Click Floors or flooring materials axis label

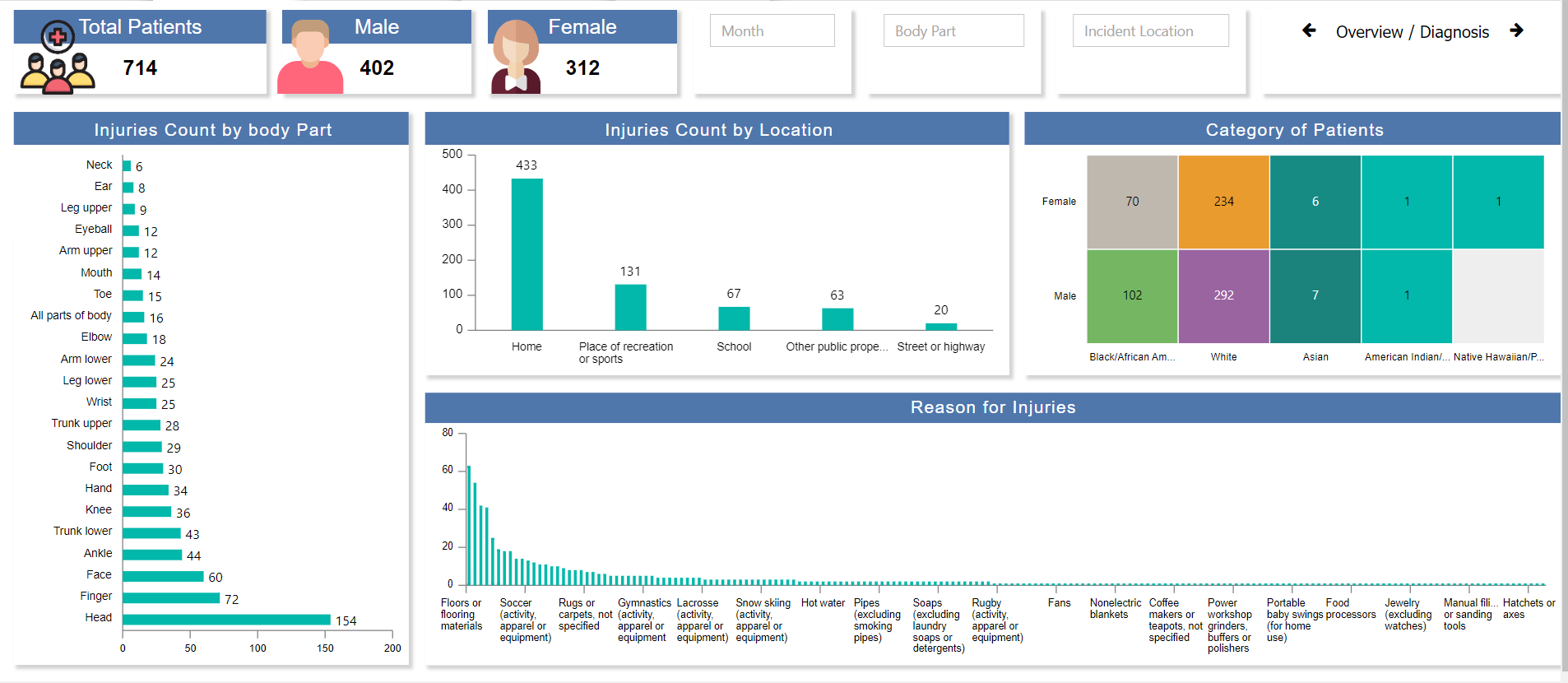tap(462, 615)
